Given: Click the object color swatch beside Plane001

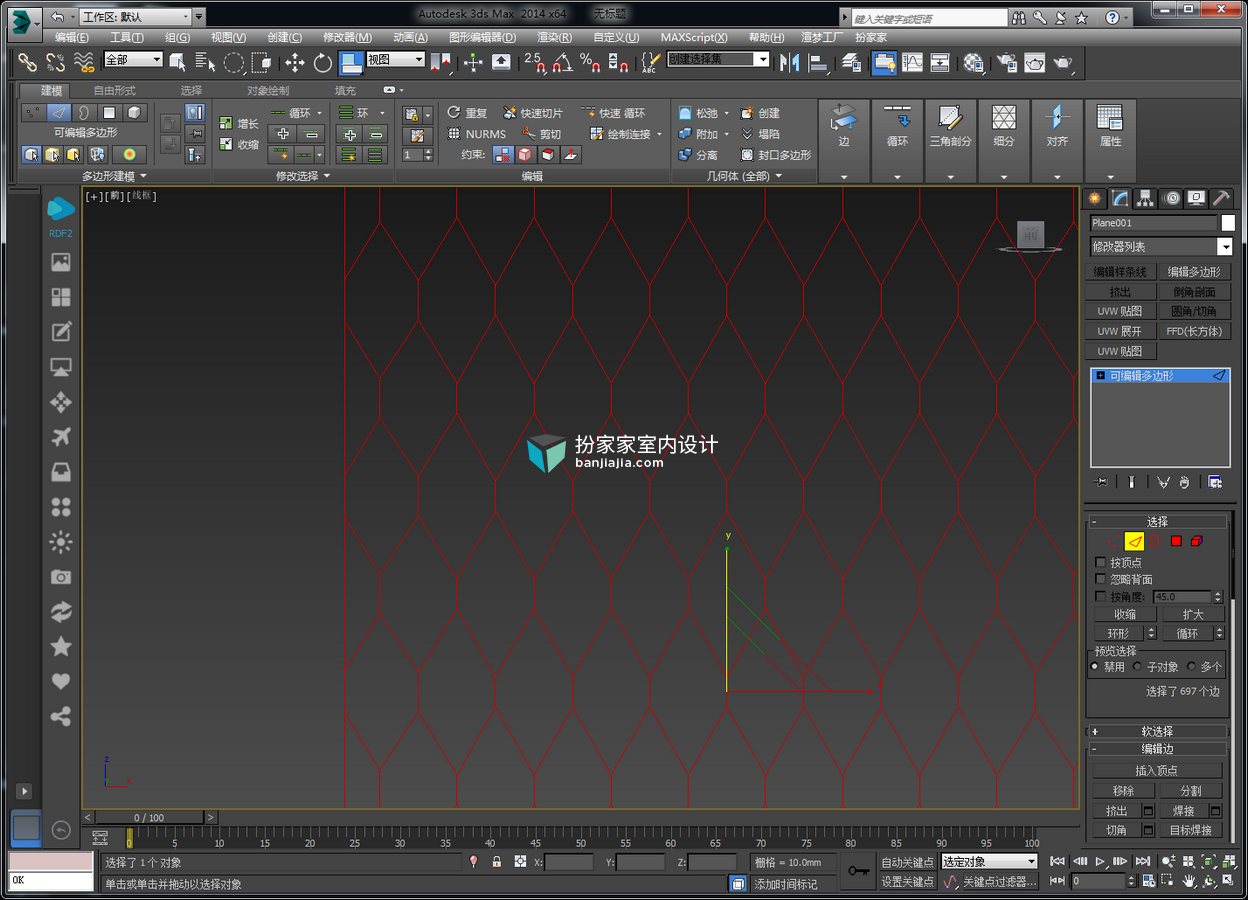Looking at the screenshot, I should [x=1228, y=223].
